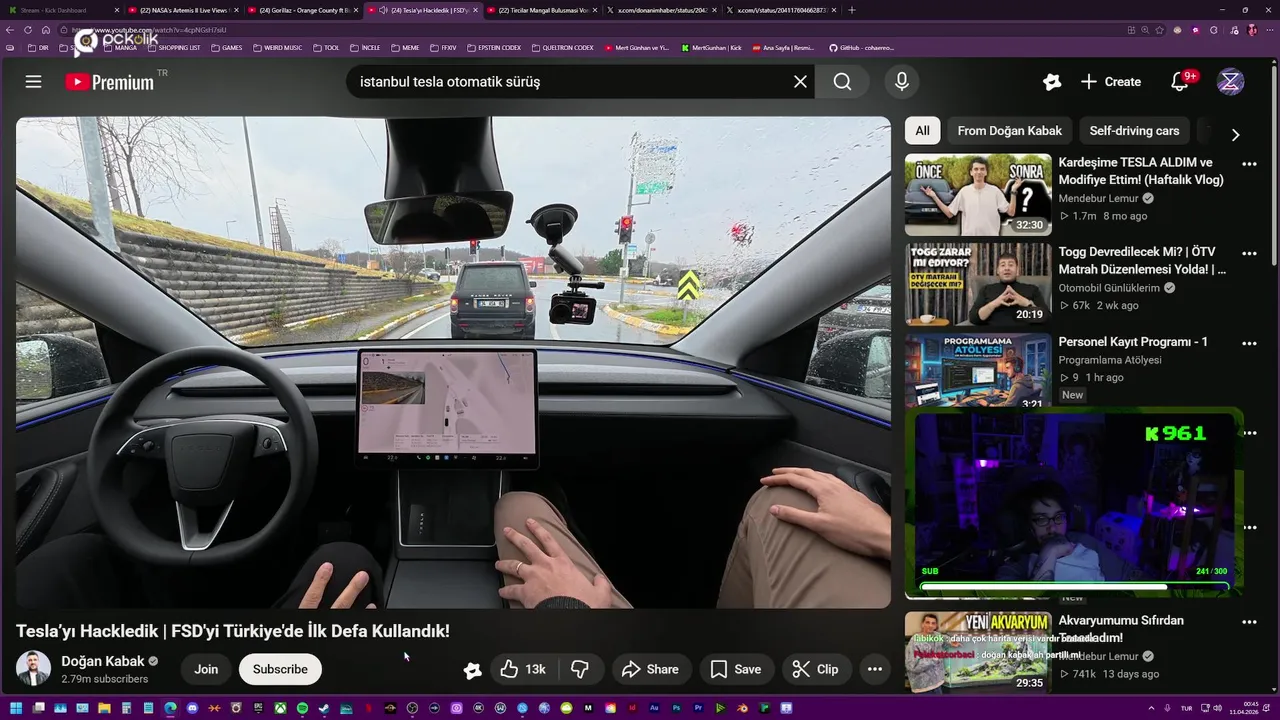The width and height of the screenshot is (1280, 720).
Task: Click the main video player
Action: (x=453, y=362)
